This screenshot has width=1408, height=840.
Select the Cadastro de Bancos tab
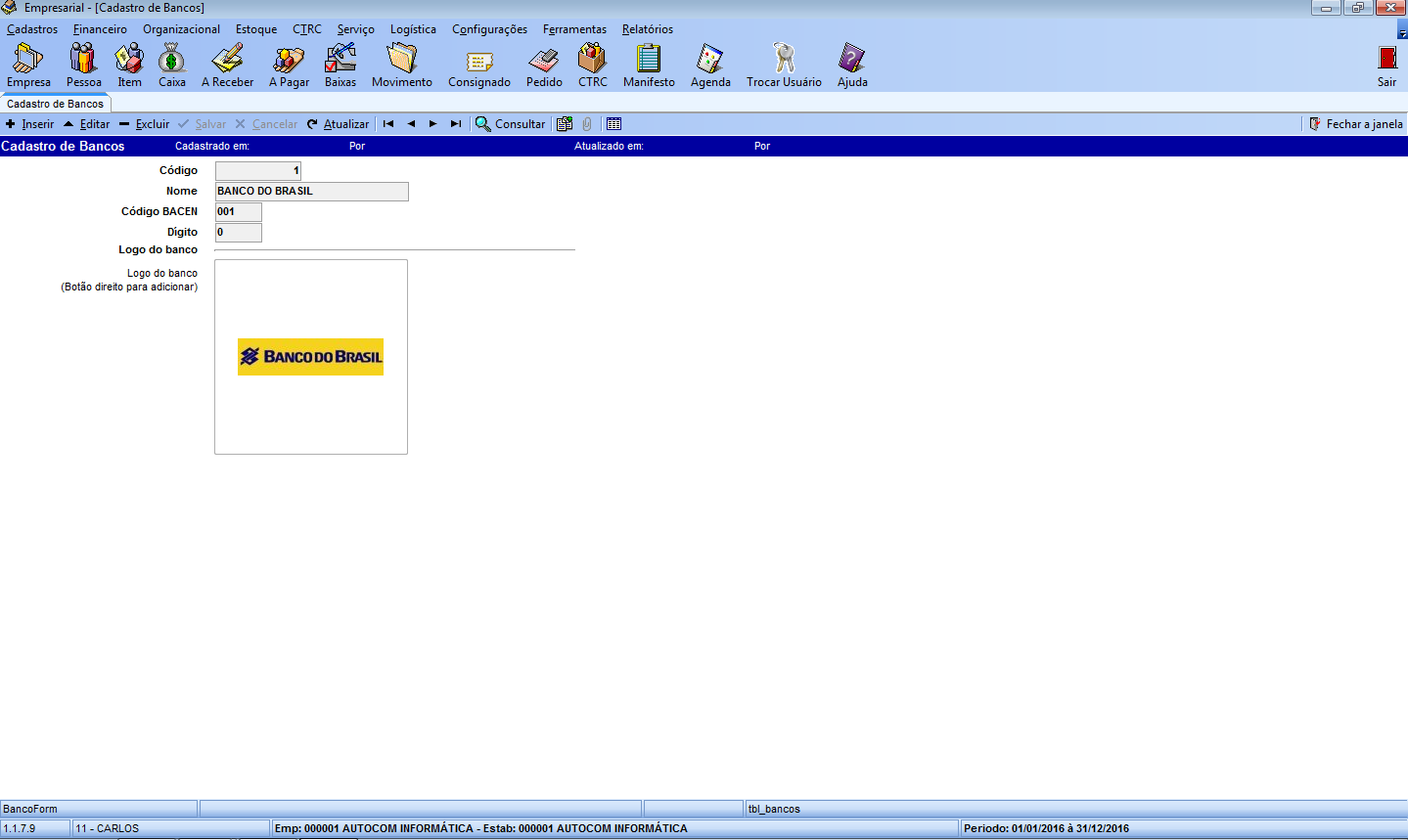click(x=56, y=104)
